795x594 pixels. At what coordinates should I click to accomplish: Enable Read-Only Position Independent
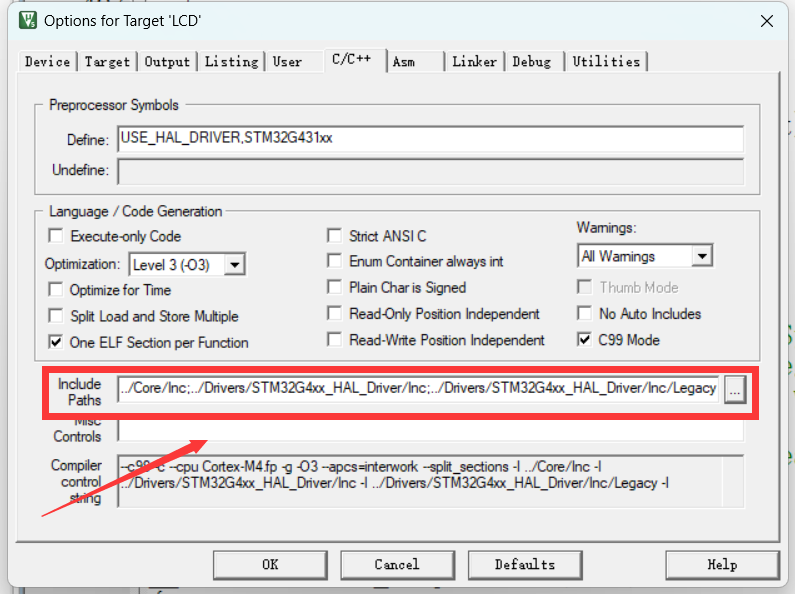[x=334, y=314]
